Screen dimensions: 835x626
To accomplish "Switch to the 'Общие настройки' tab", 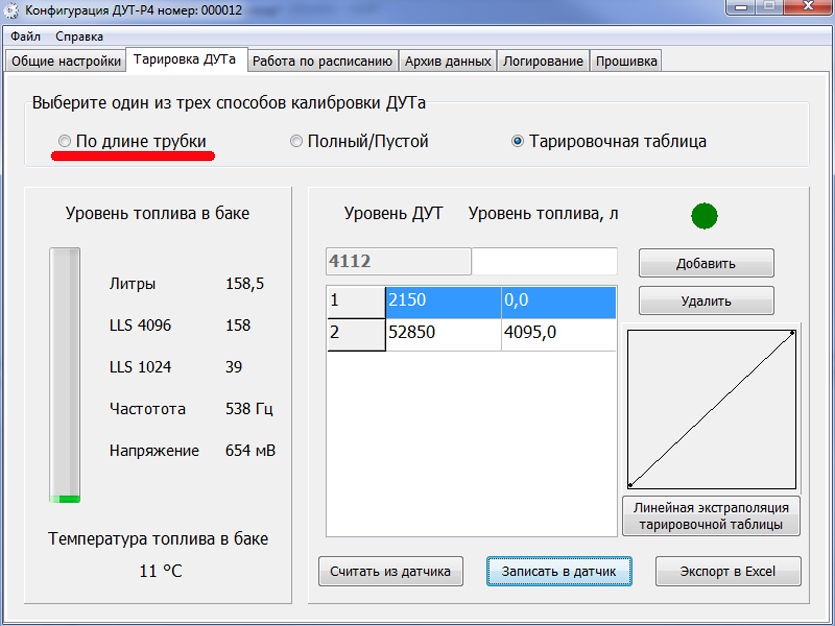I will click(x=66, y=61).
